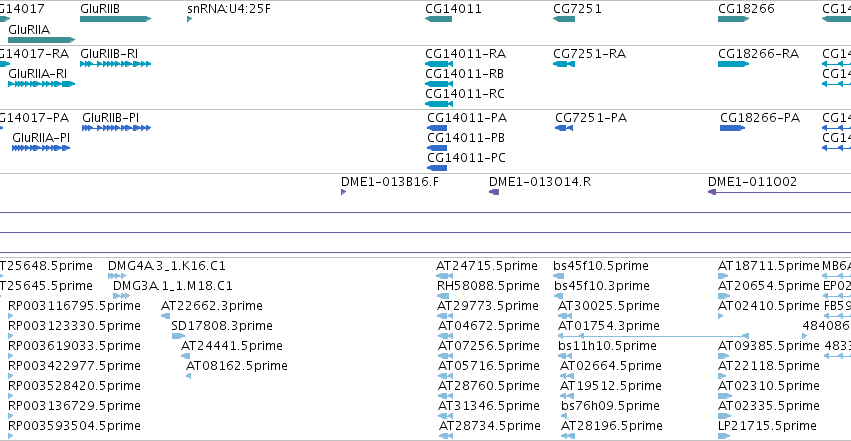Select the GluRIIB gene arrow glyph

[115, 19]
